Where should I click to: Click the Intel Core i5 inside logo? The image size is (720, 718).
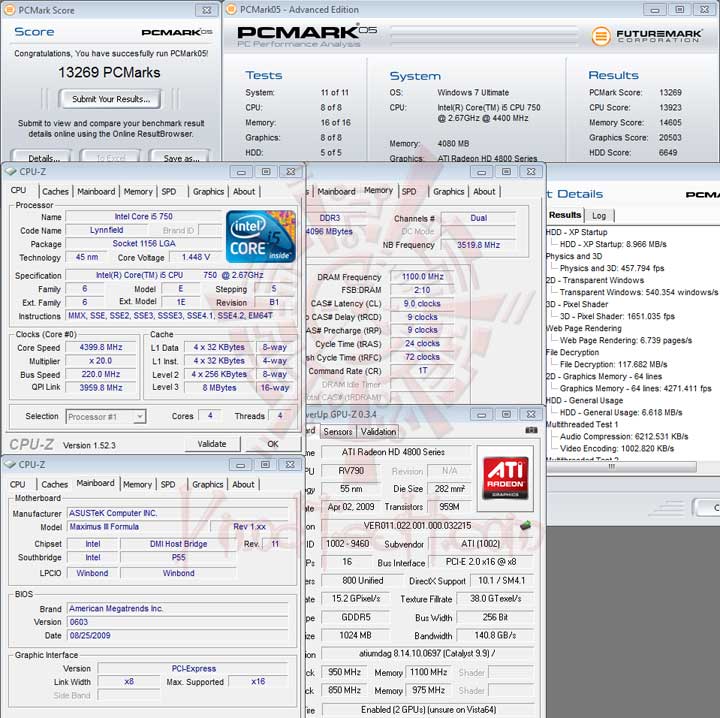pyautogui.click(x=260, y=236)
